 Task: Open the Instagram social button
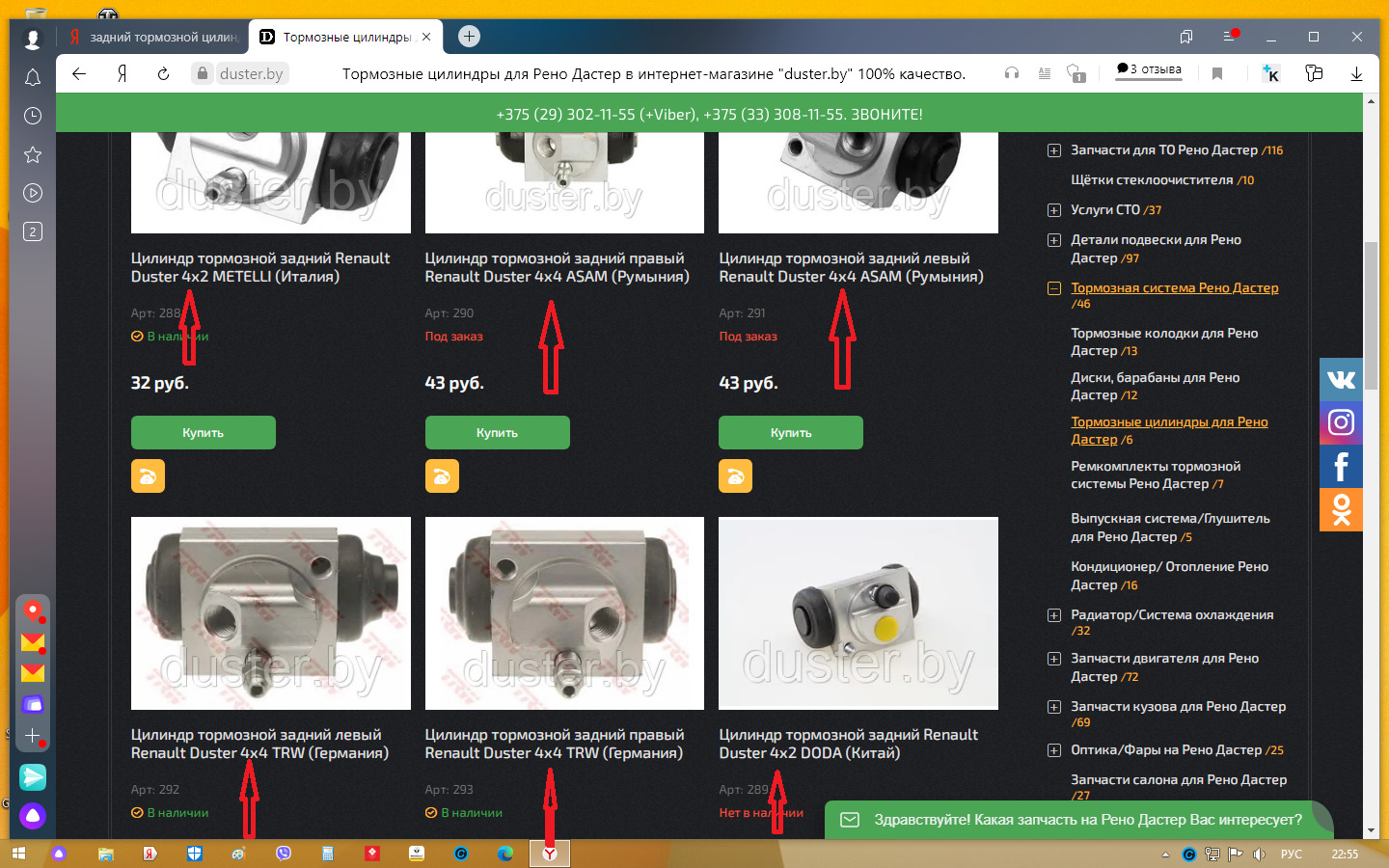click(x=1341, y=422)
